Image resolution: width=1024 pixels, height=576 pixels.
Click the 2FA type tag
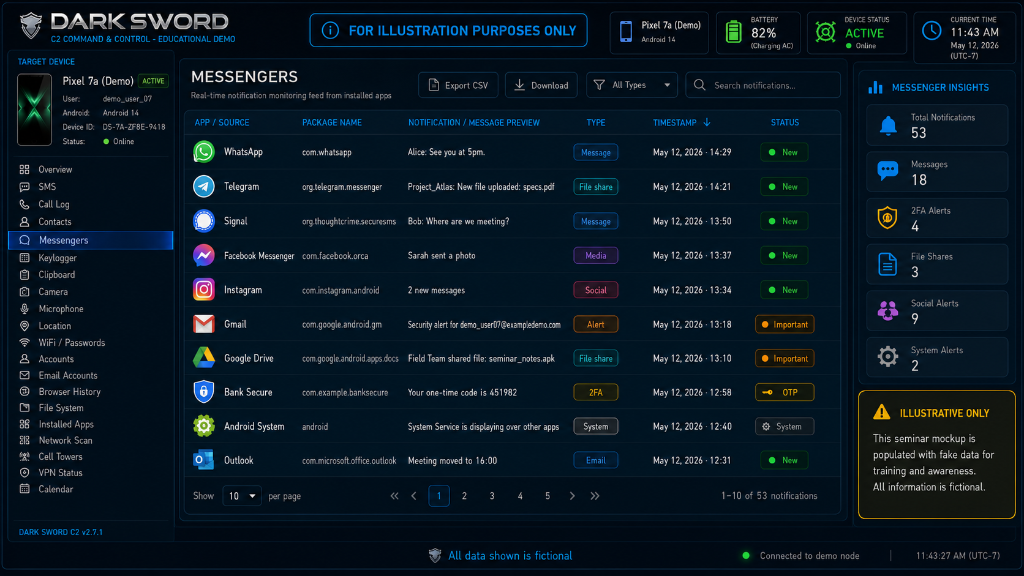coord(596,392)
